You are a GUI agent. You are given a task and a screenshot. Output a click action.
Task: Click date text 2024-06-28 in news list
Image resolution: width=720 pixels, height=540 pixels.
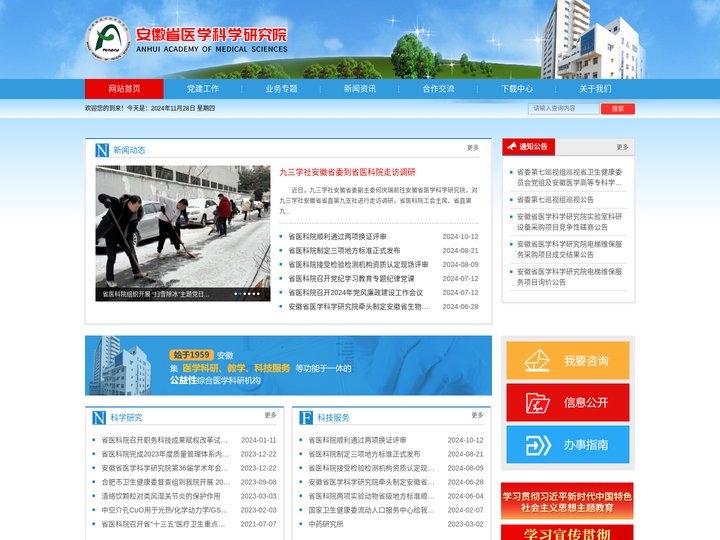pyautogui.click(x=461, y=307)
